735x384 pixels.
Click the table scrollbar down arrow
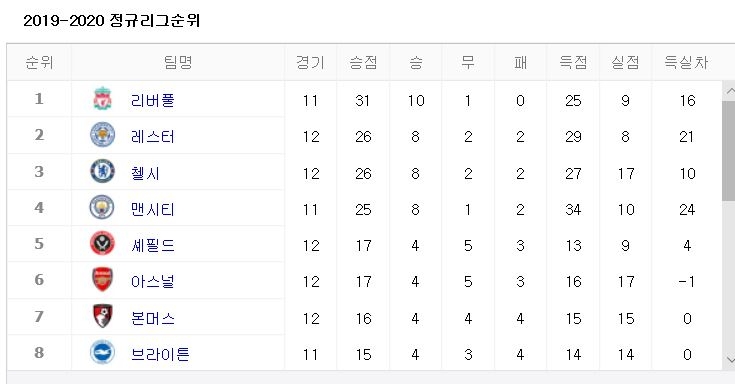click(729, 360)
